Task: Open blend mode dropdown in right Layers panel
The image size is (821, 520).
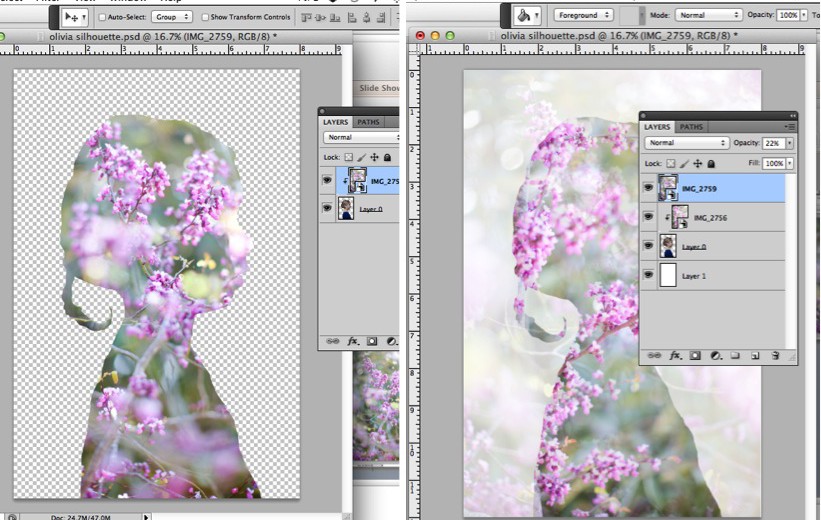Action: (x=686, y=142)
